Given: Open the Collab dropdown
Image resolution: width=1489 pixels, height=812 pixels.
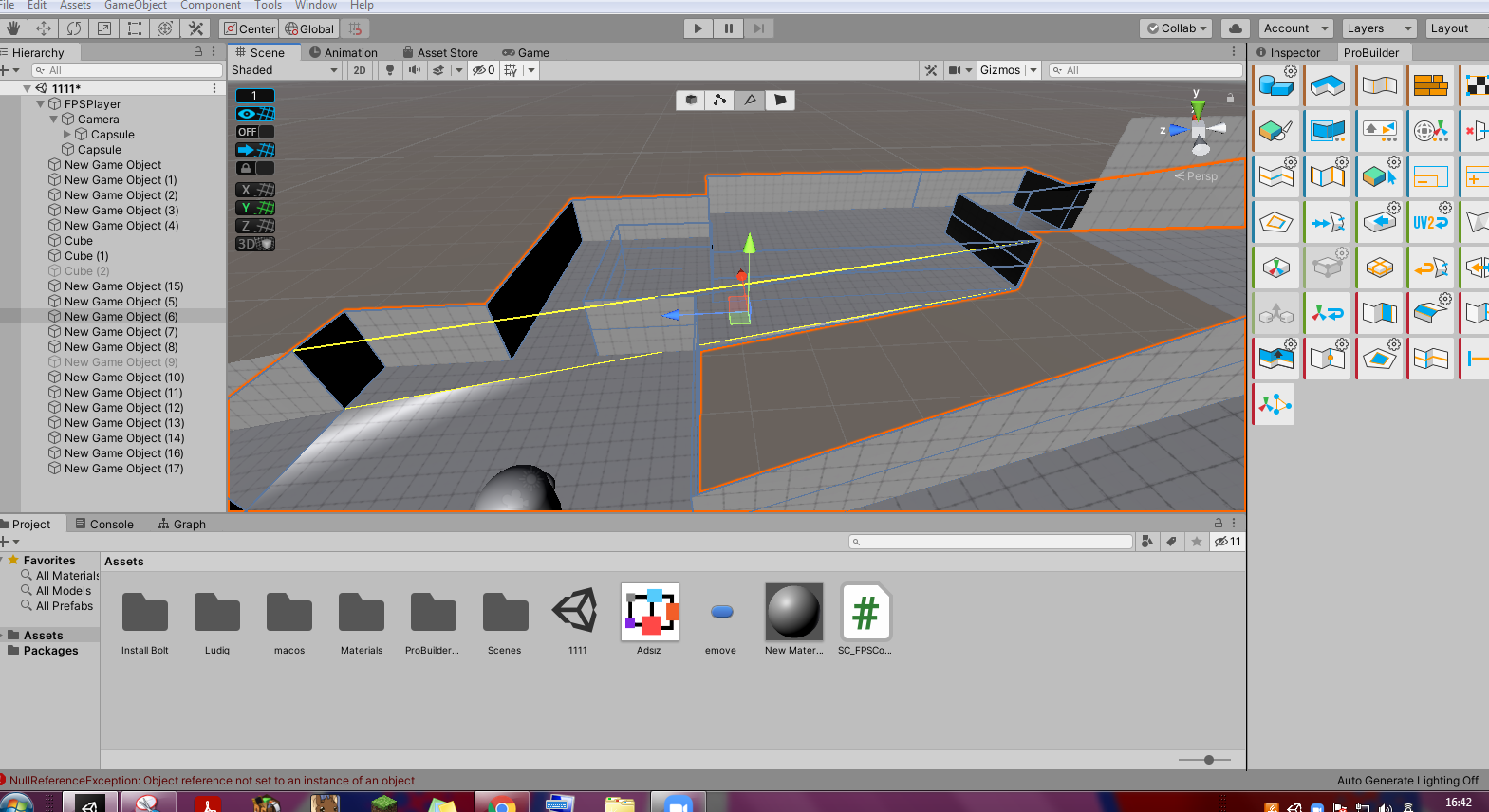Looking at the screenshot, I should click(x=1177, y=28).
